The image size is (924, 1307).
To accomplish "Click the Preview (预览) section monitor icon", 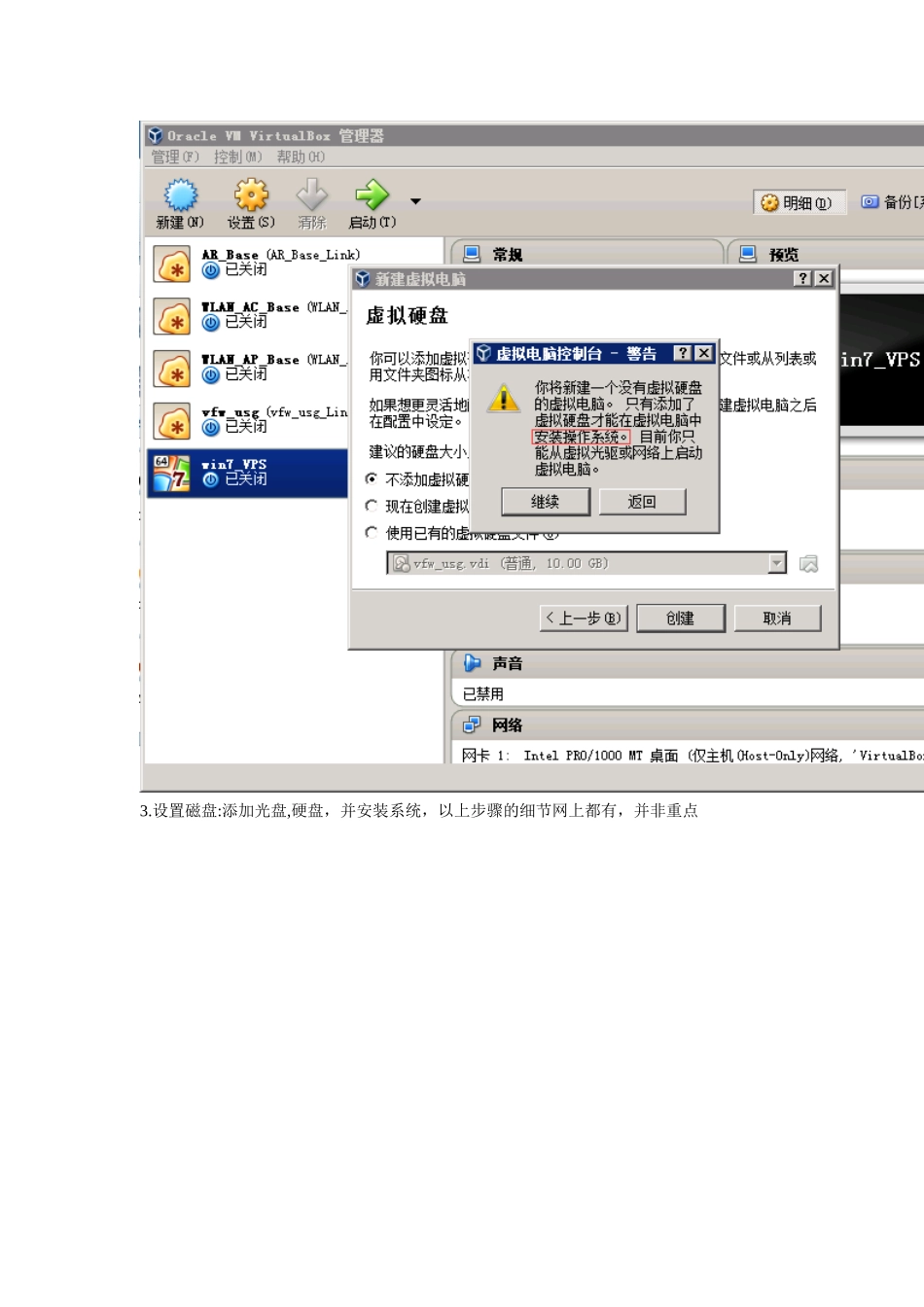I will point(748,254).
